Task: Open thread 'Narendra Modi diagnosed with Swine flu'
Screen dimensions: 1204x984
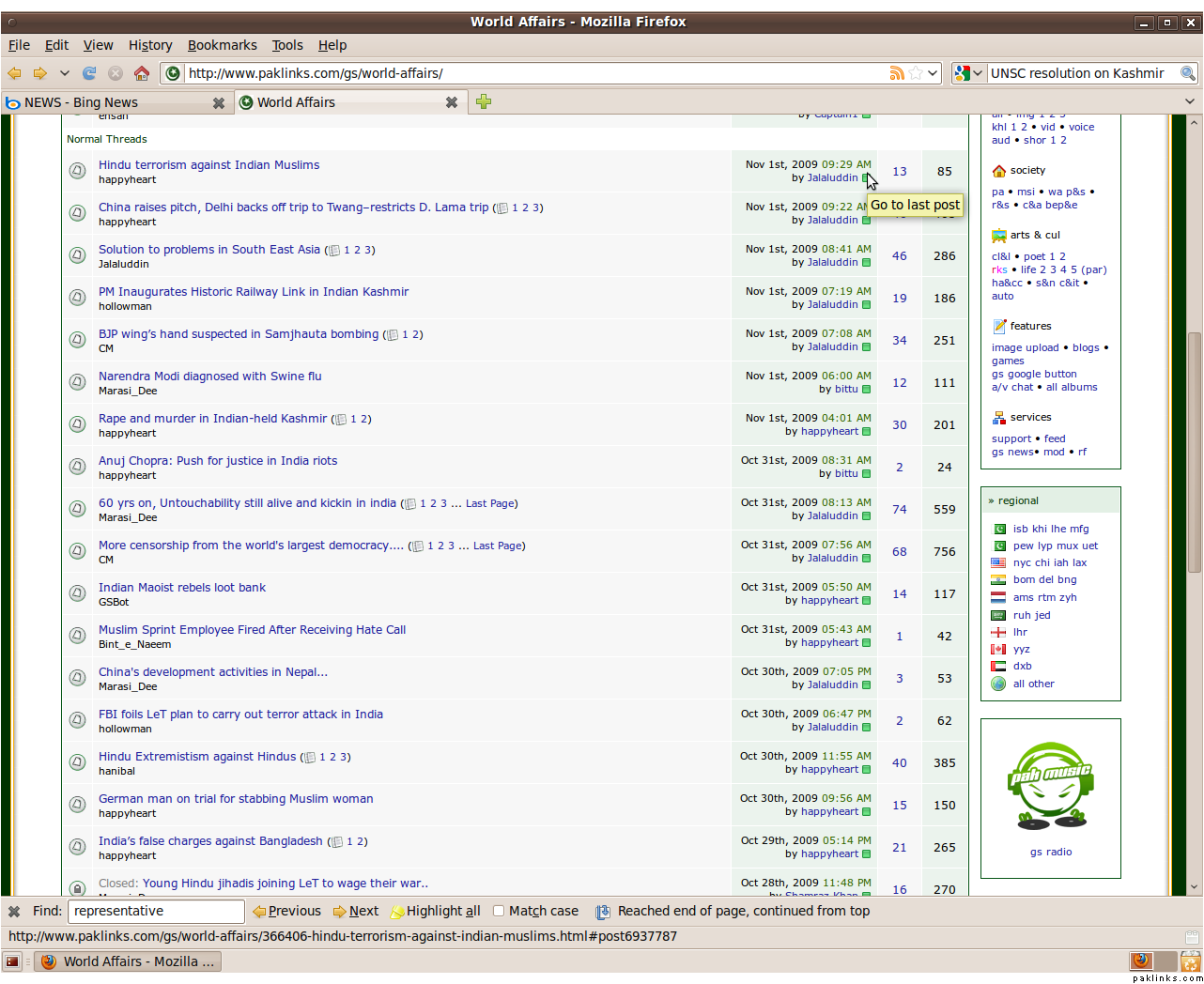Action: (209, 377)
